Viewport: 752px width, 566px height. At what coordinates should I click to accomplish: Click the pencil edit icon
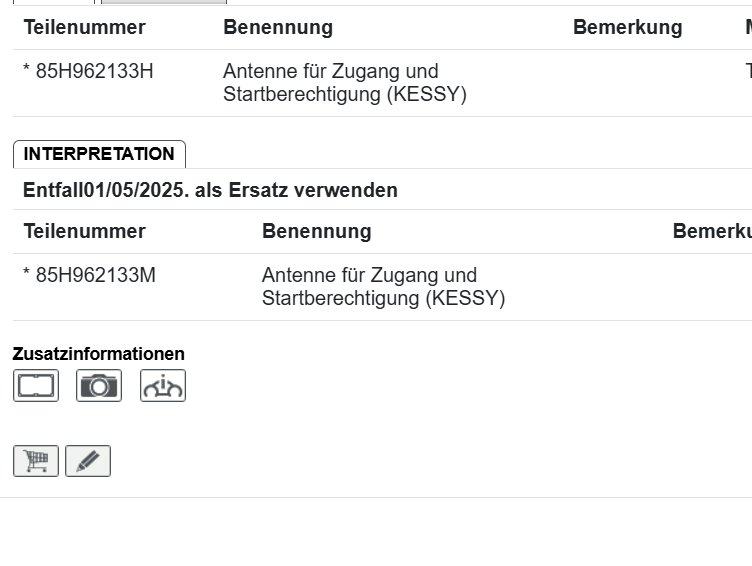pos(88,461)
